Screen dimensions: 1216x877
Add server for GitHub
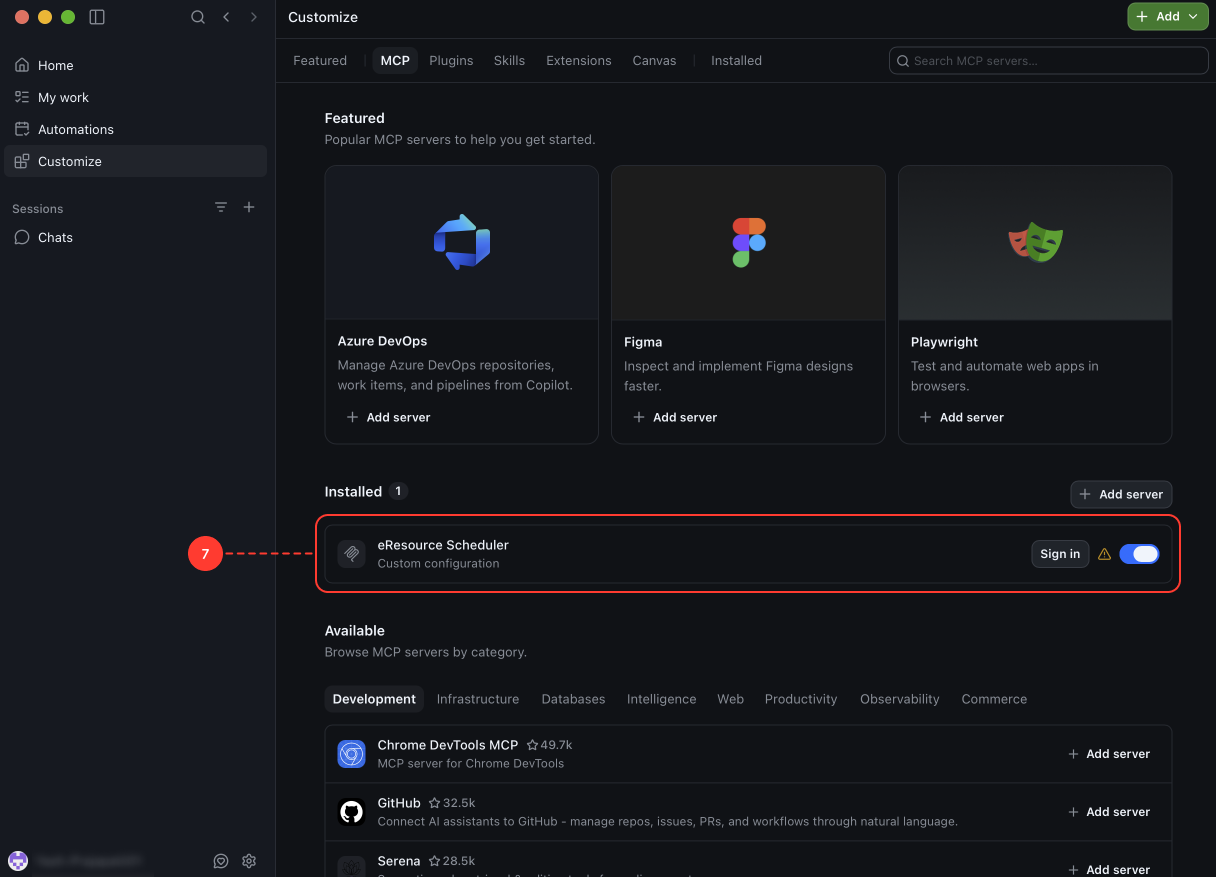[1109, 812]
